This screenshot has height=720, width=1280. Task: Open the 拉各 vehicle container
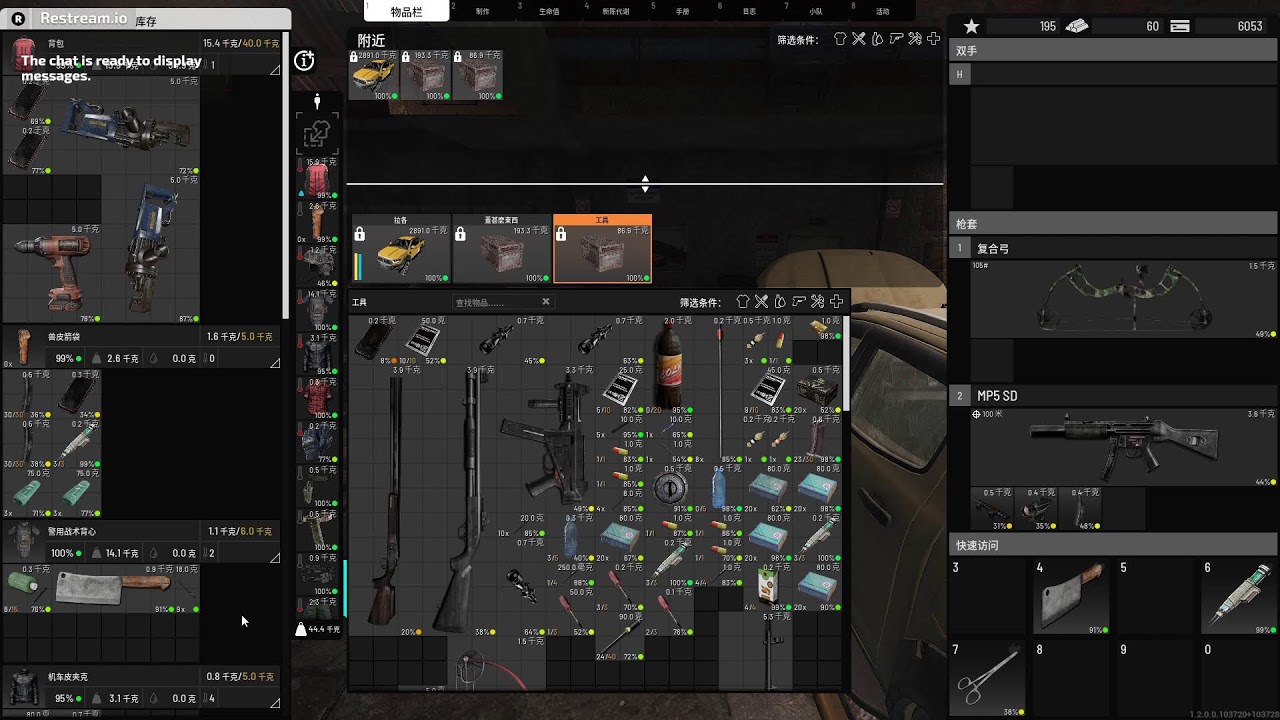click(401, 249)
